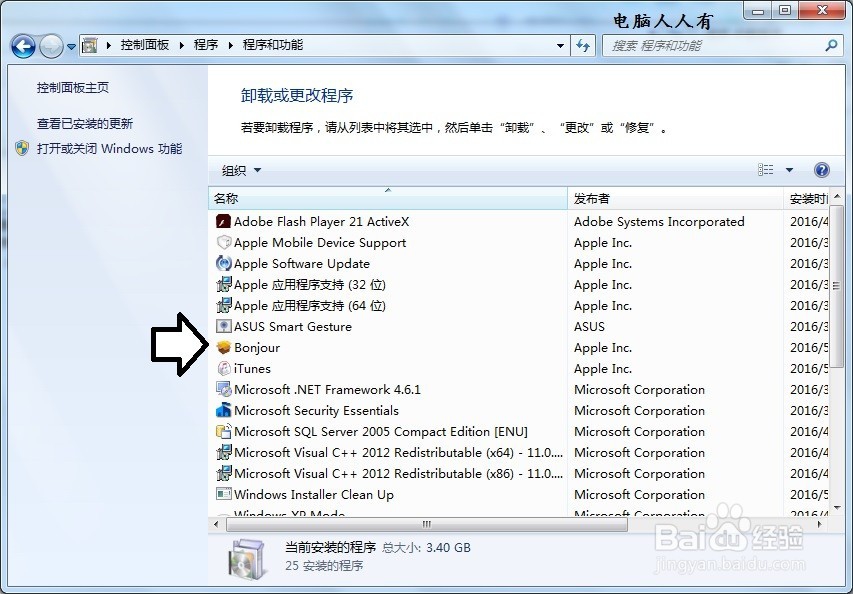Select the iTunes program name

click(252, 368)
